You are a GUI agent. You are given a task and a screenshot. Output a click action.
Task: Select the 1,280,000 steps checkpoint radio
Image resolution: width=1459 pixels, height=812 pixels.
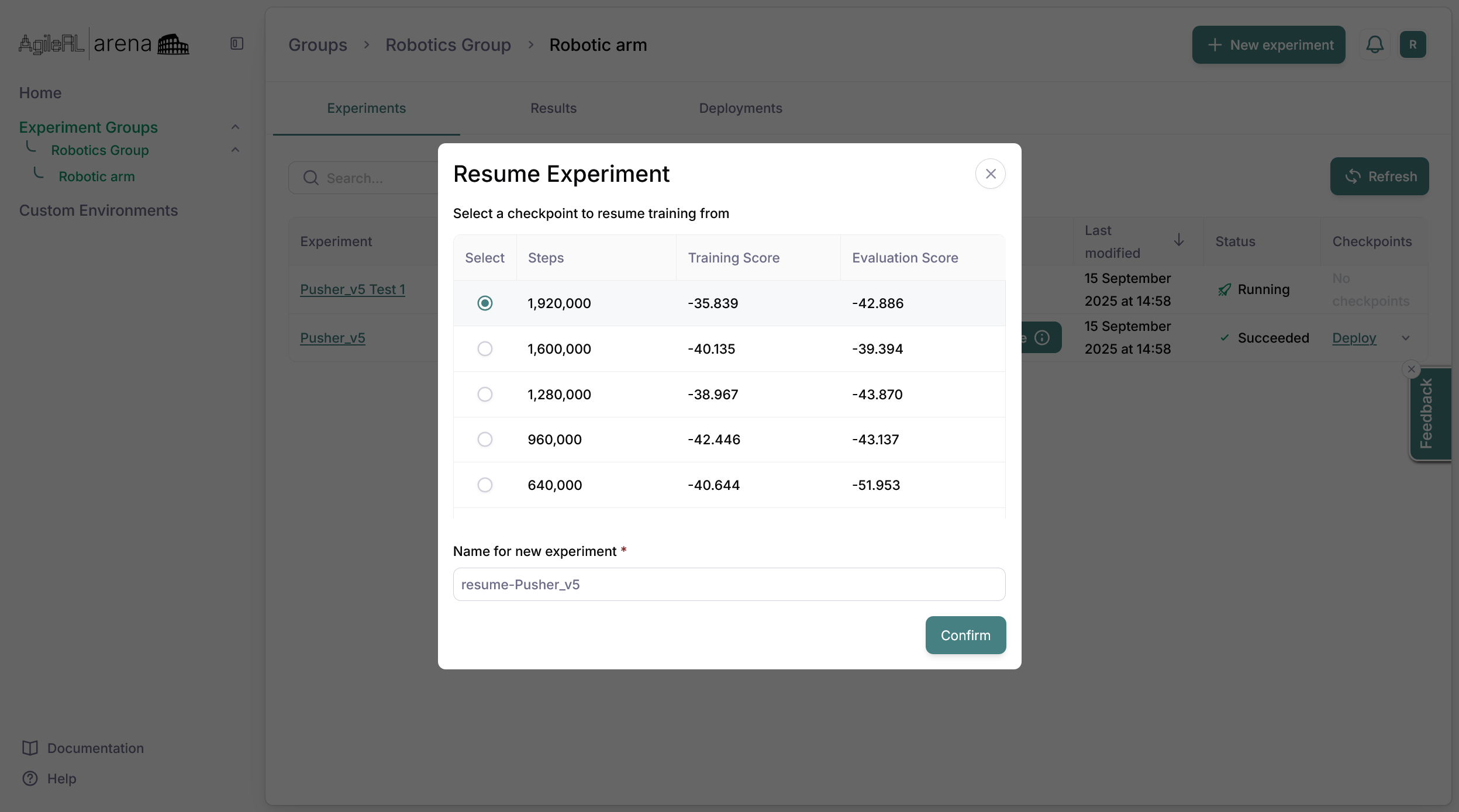coord(485,394)
